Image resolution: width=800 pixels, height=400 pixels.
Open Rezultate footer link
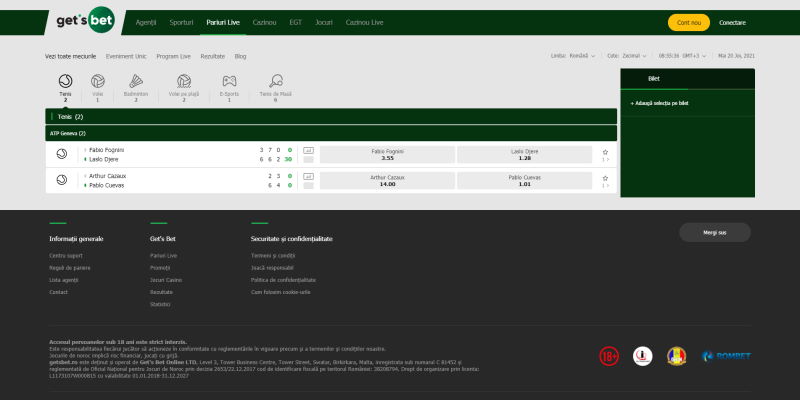(x=161, y=292)
